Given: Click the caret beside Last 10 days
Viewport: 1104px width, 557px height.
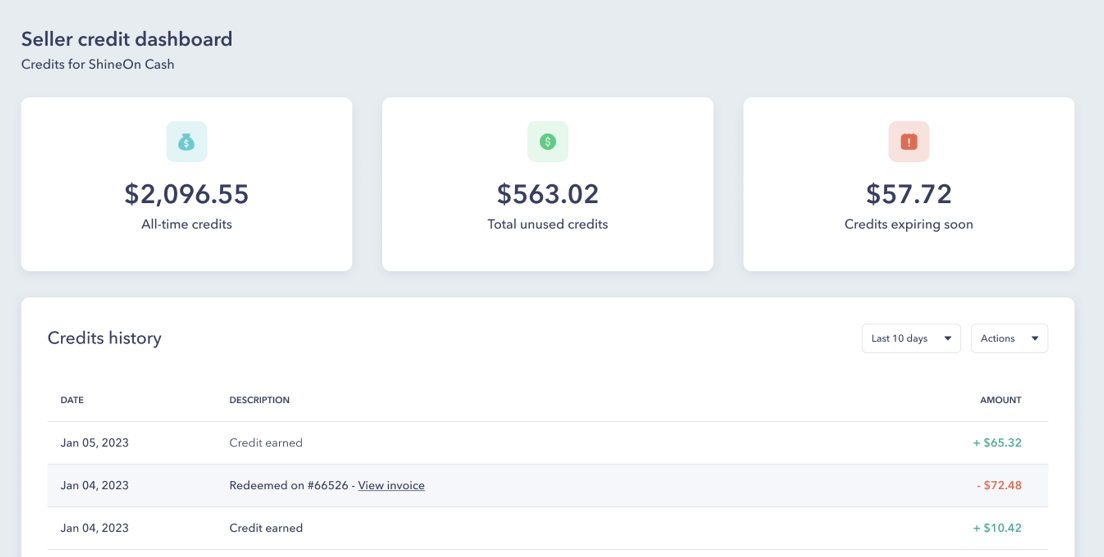Looking at the screenshot, I should pos(948,339).
